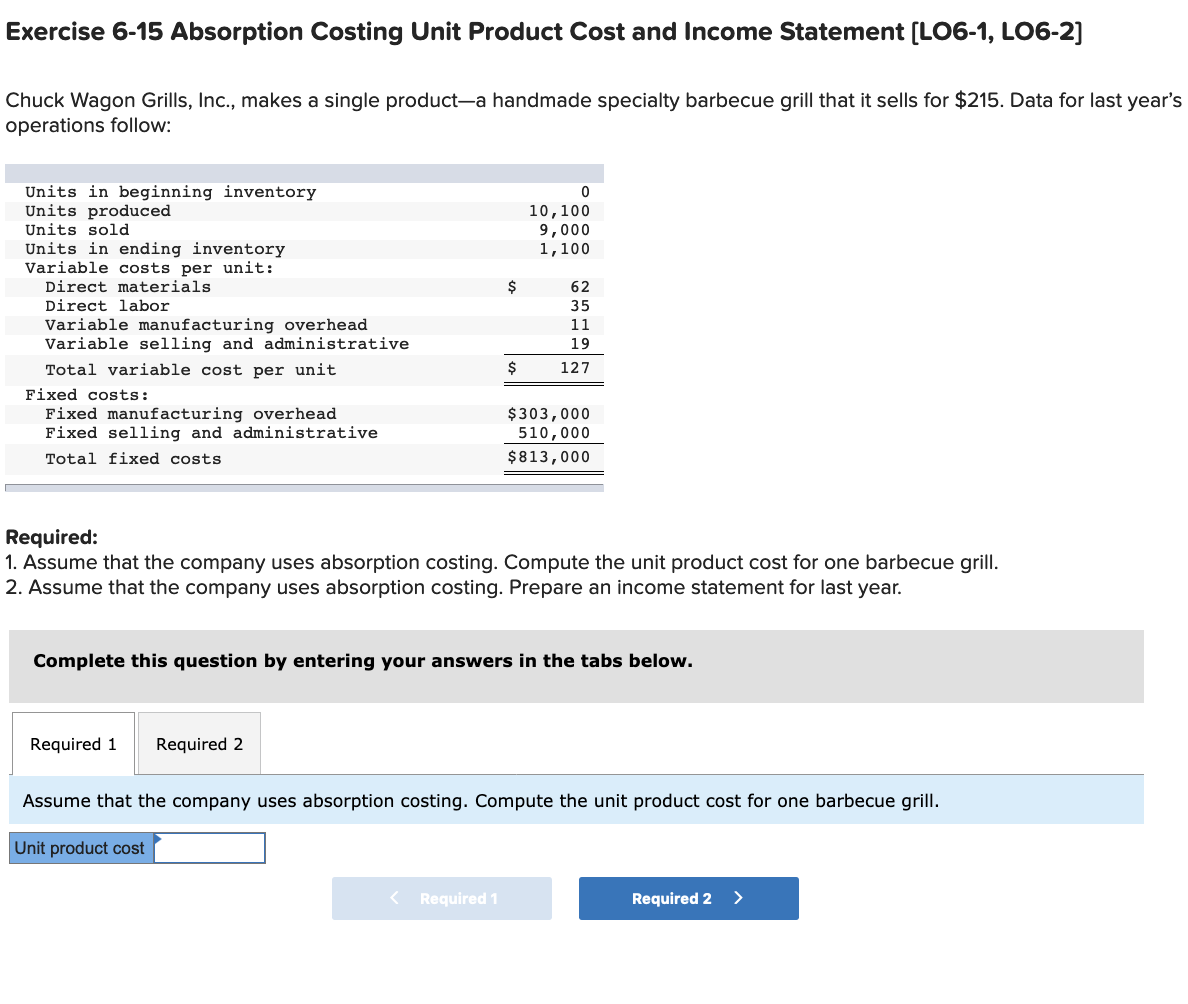Click inside the Unit product cost input field
The image size is (1188, 1004).
[x=212, y=847]
